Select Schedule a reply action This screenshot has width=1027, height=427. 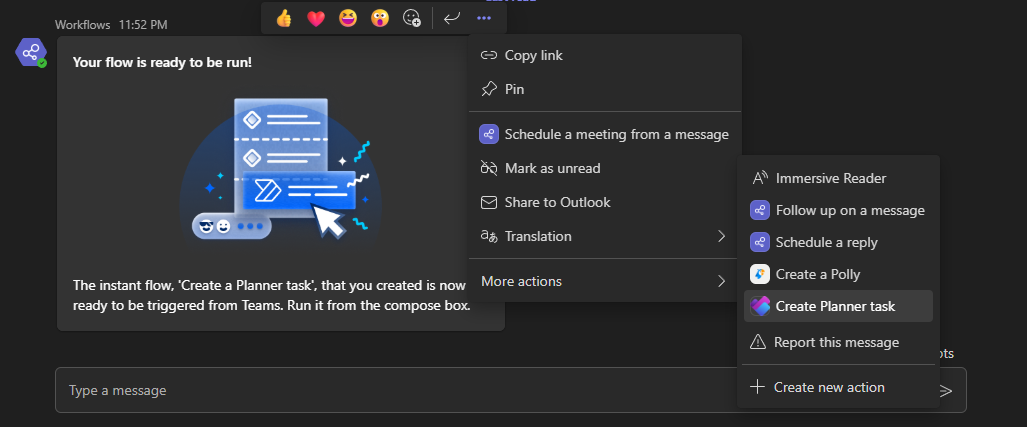838,242
